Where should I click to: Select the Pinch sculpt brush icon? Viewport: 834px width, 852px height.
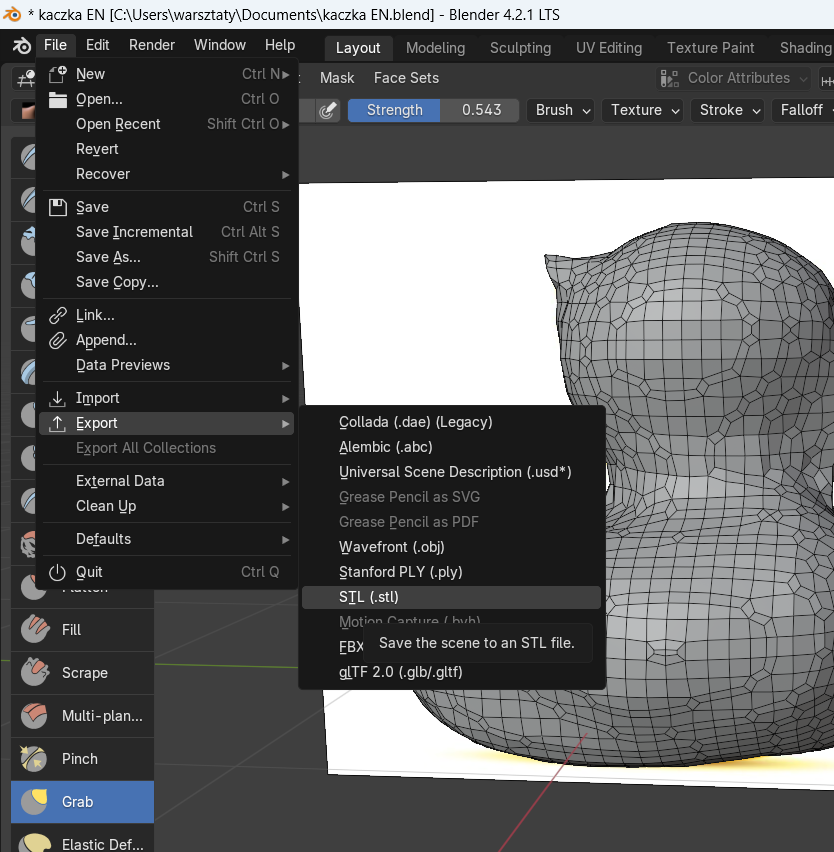34,759
